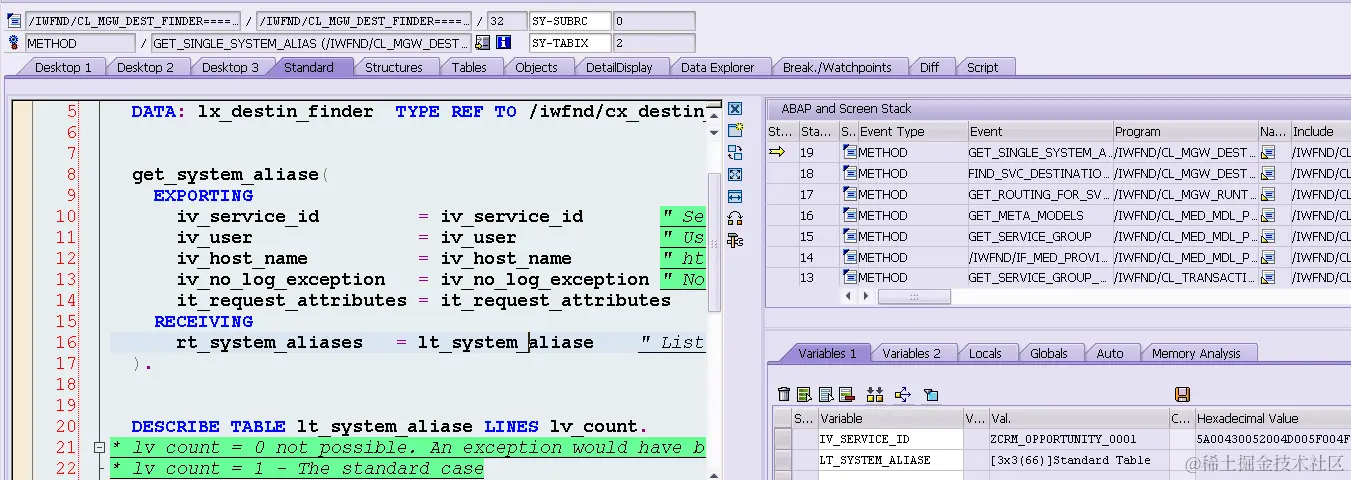
Task: Delete variables with the trash can icon
Action: [784, 395]
